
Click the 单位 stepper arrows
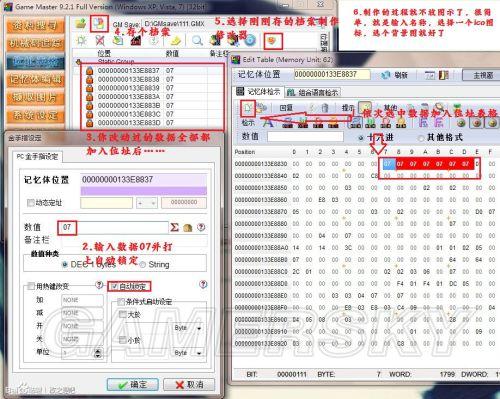point(98,353)
